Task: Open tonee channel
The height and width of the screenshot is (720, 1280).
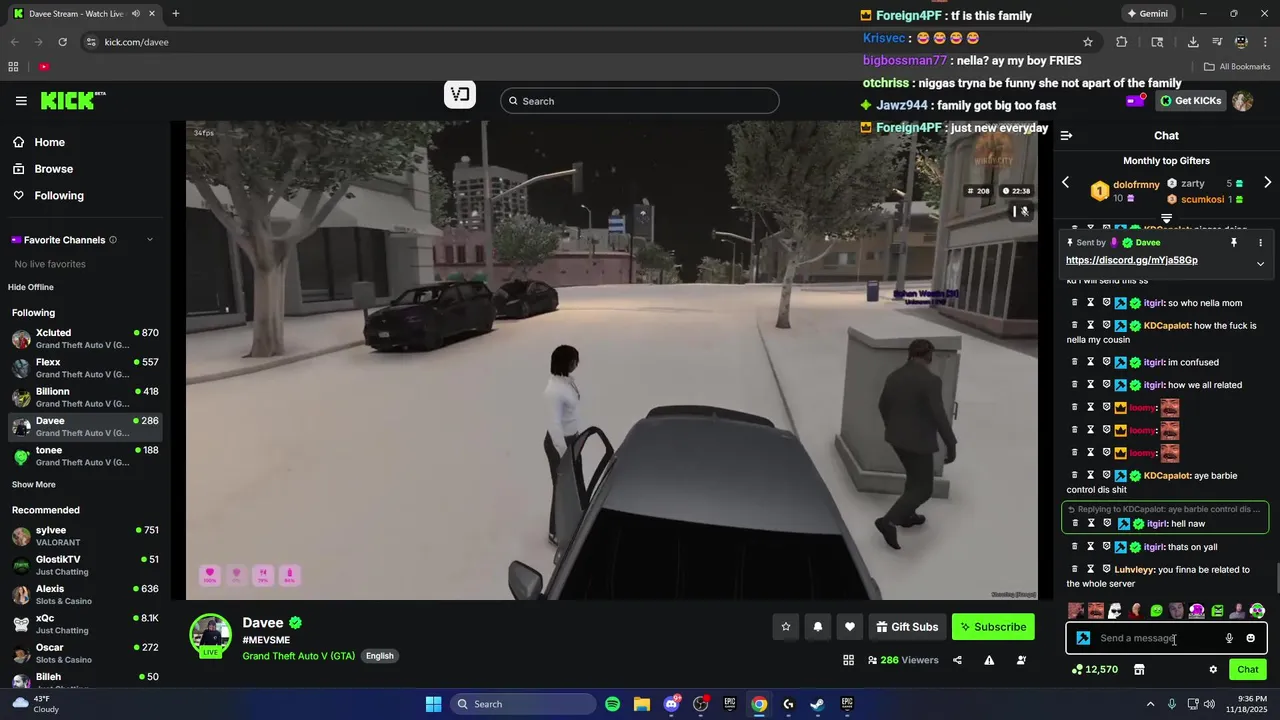Action: tap(85, 456)
